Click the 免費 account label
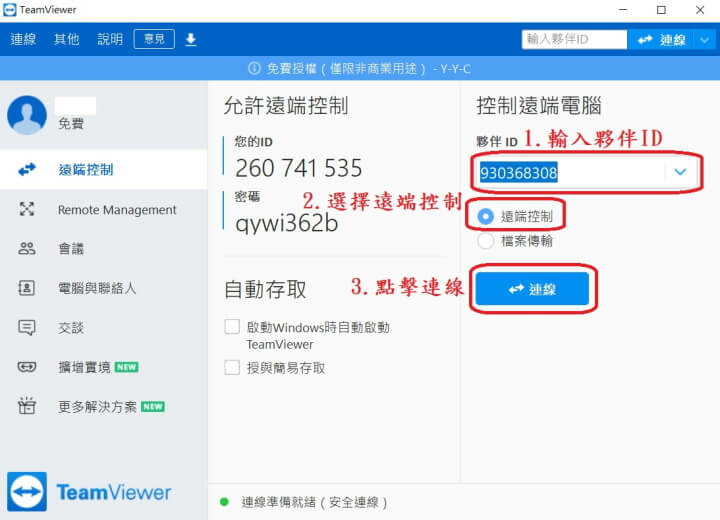 71,124
